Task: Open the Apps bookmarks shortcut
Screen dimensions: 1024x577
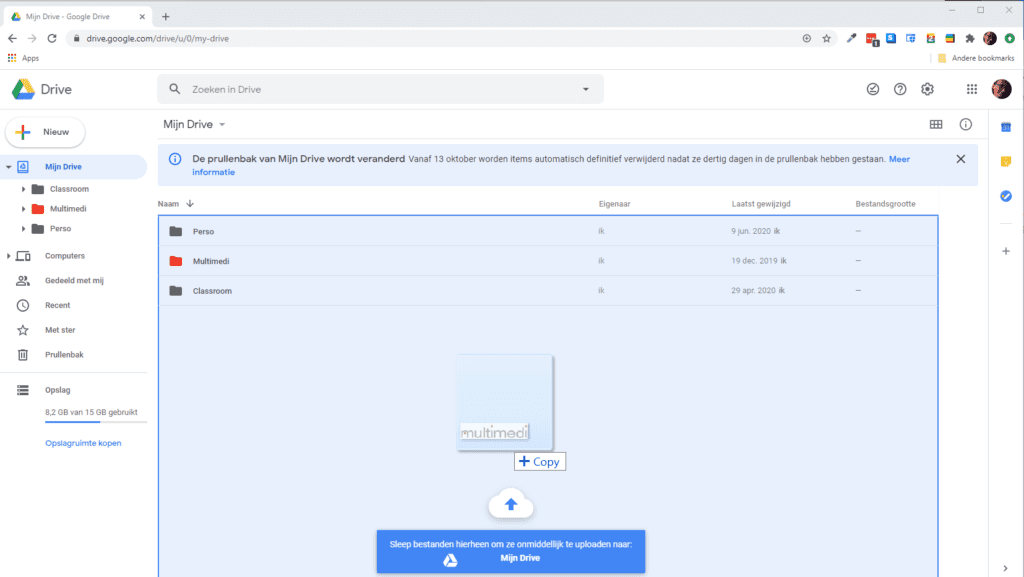Action: point(23,58)
